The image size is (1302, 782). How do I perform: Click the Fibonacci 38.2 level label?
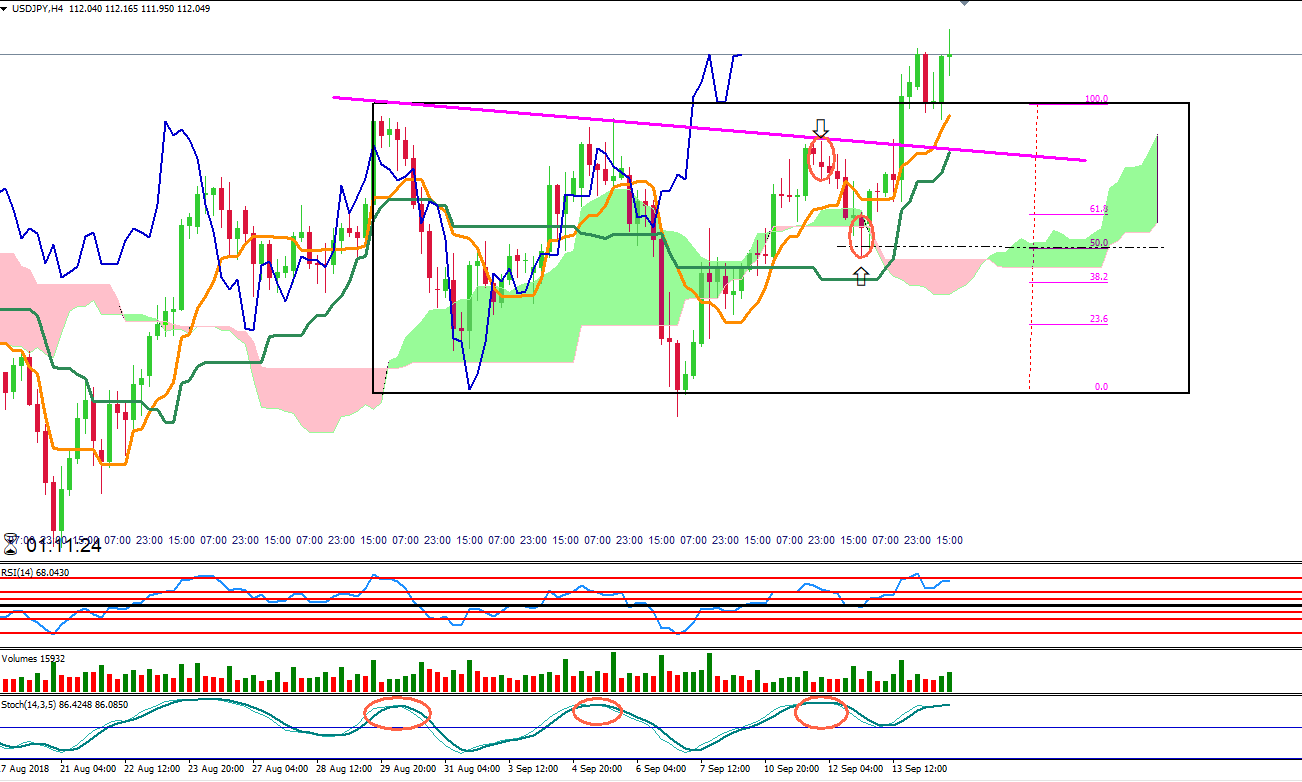[1098, 277]
